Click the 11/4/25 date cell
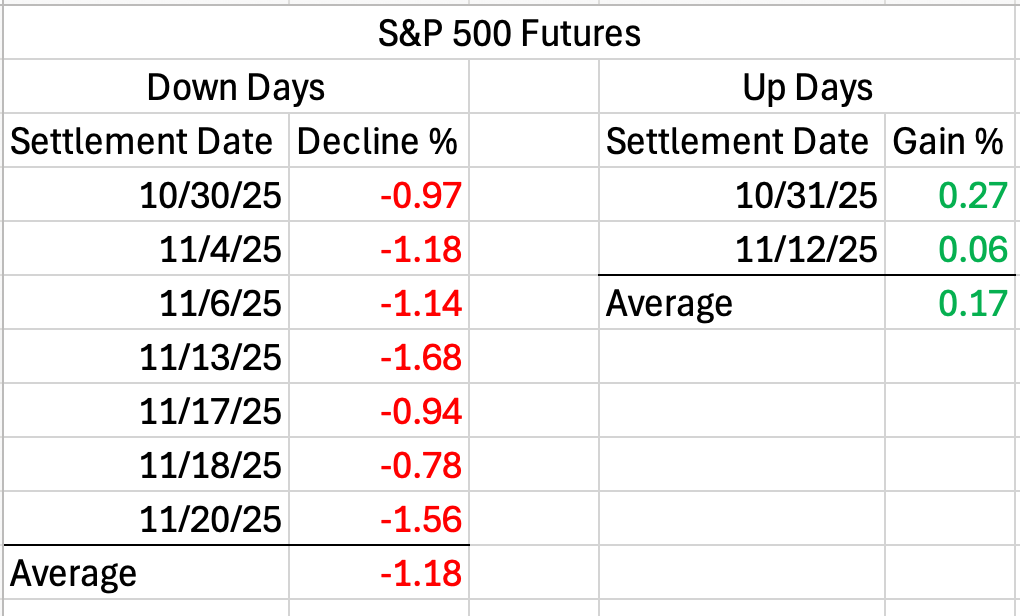 tap(222, 249)
